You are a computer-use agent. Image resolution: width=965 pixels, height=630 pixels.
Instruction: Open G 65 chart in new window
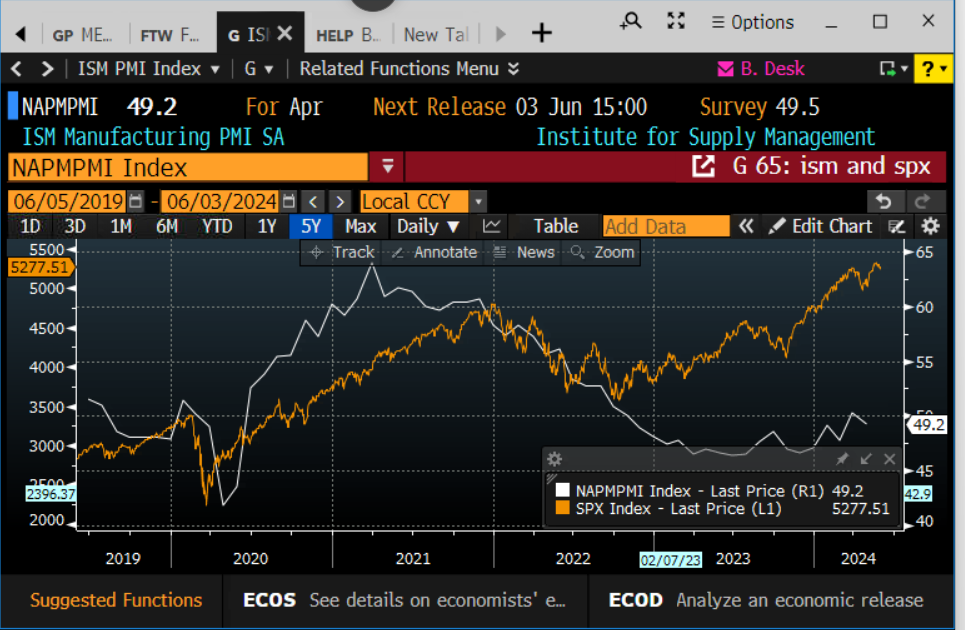pyautogui.click(x=704, y=167)
